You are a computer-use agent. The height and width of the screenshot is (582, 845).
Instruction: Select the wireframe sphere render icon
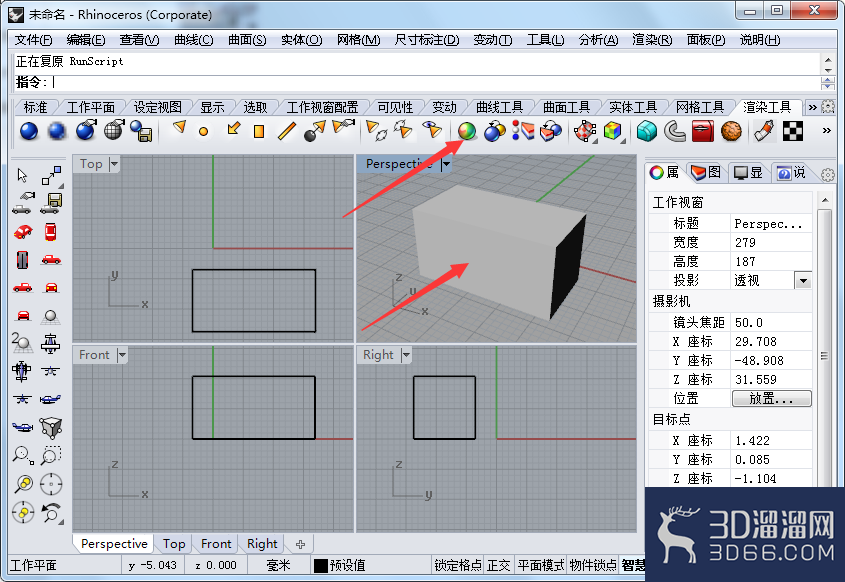pyautogui.click(x=114, y=130)
